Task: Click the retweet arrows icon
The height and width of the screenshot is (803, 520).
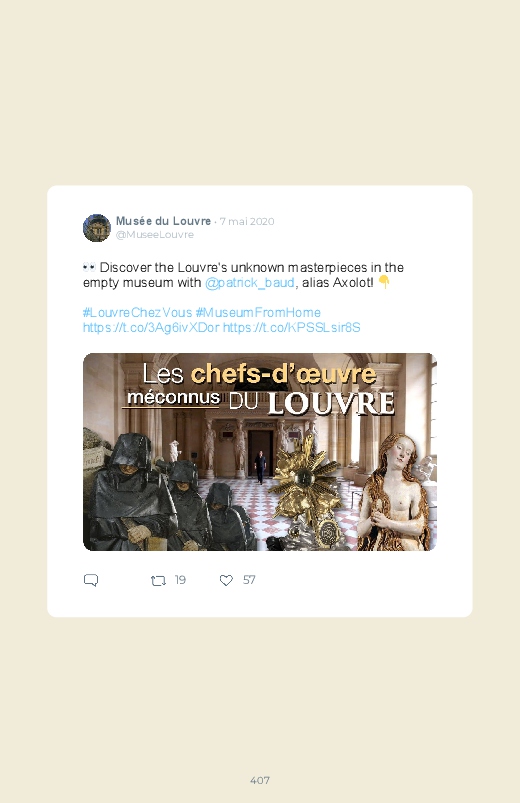Action: pyautogui.click(x=158, y=580)
